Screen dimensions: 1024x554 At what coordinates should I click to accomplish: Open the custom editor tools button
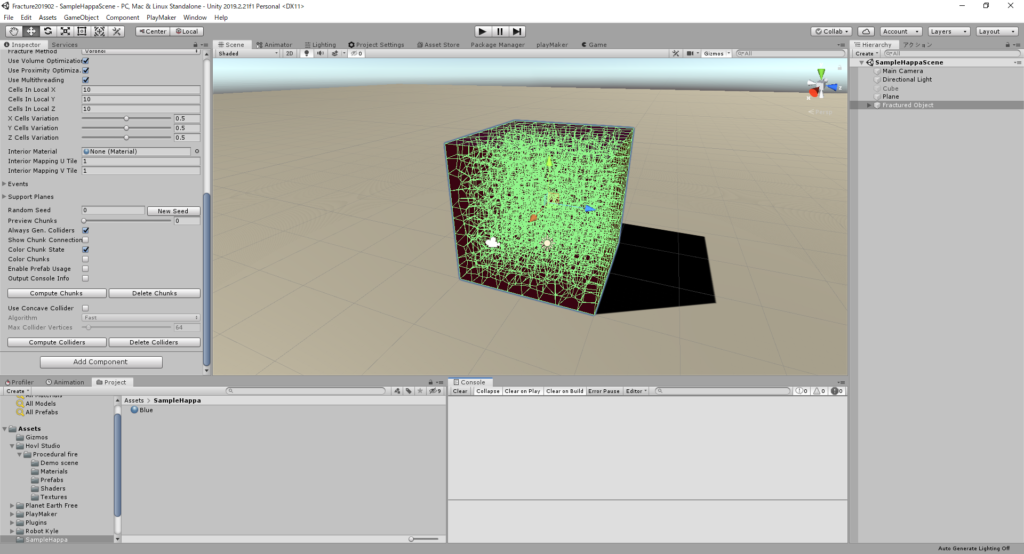point(116,31)
